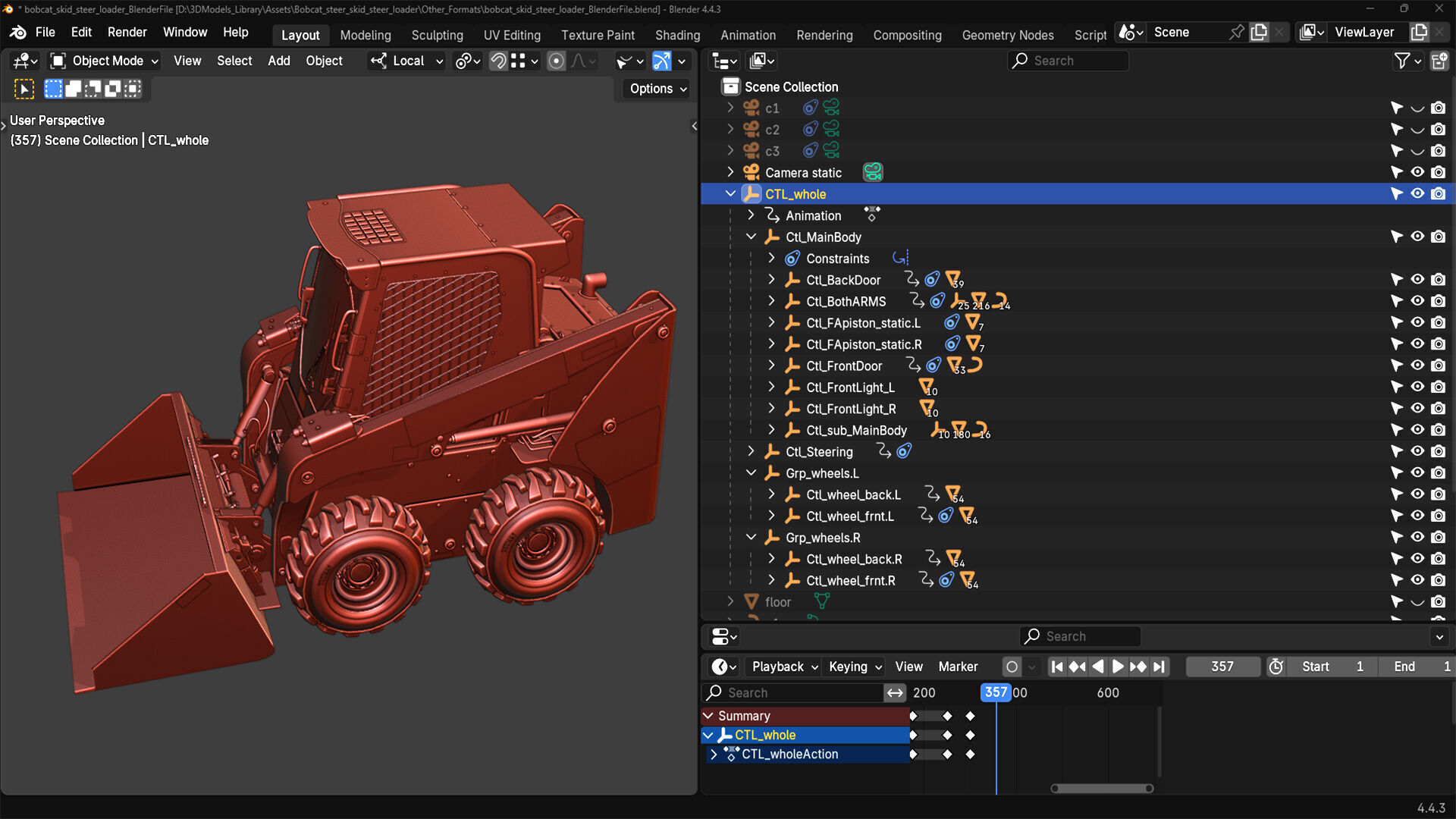Screen dimensions: 1456x819
Task: Click the Play animation button
Action: pyautogui.click(x=1118, y=667)
